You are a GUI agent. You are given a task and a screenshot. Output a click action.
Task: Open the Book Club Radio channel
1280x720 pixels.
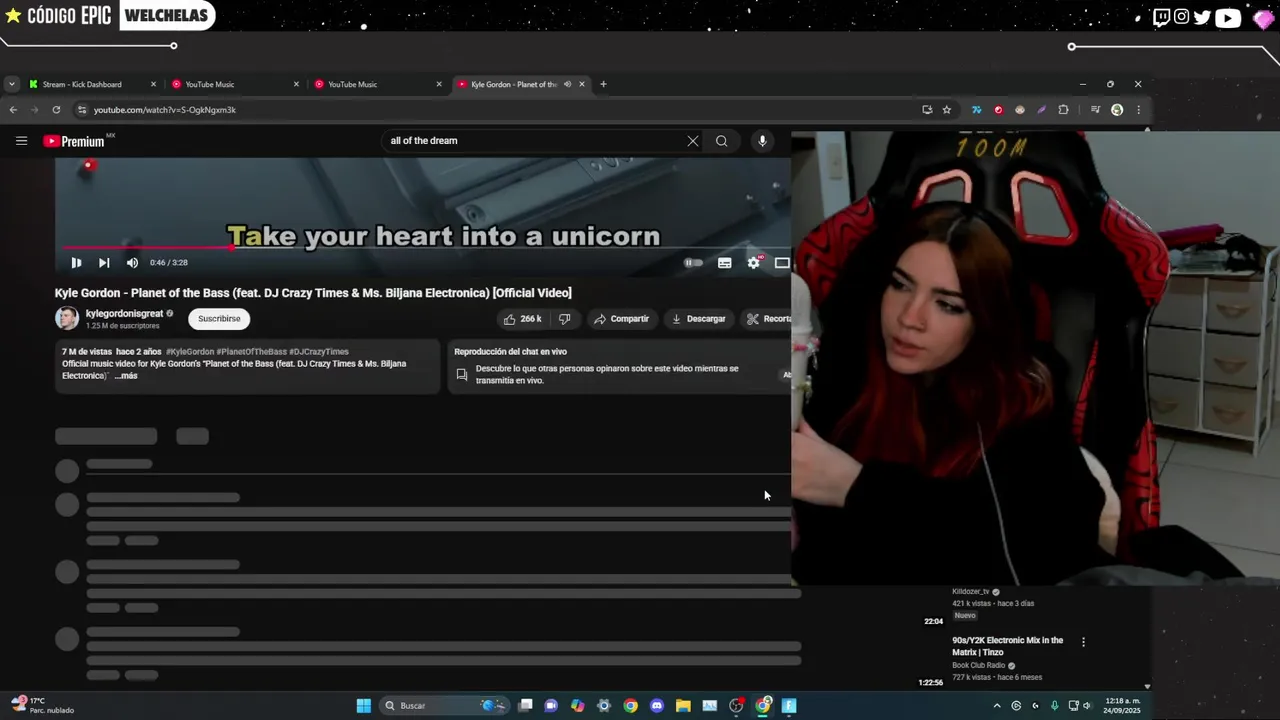tap(978, 666)
